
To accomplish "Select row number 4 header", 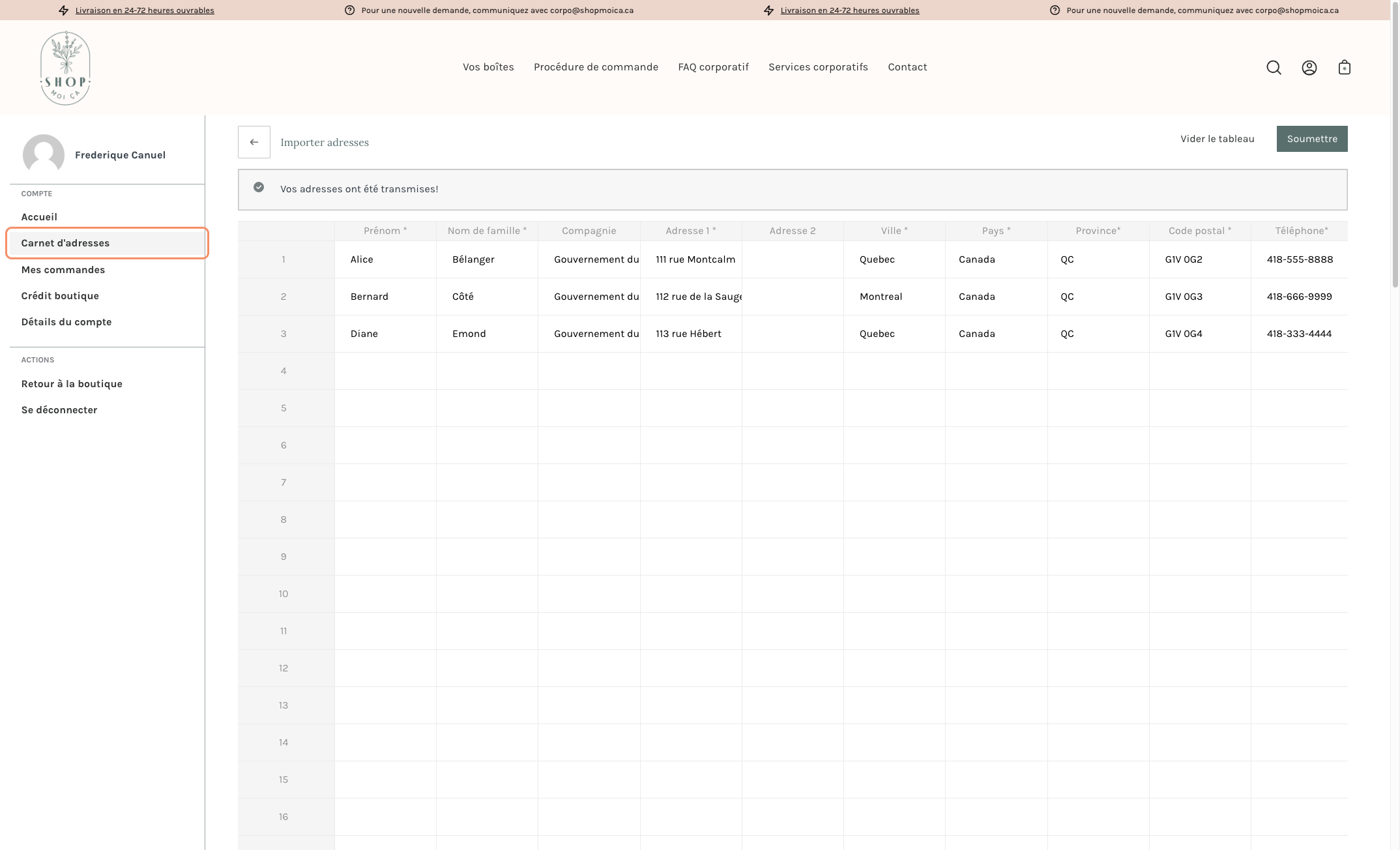I will point(286,371).
